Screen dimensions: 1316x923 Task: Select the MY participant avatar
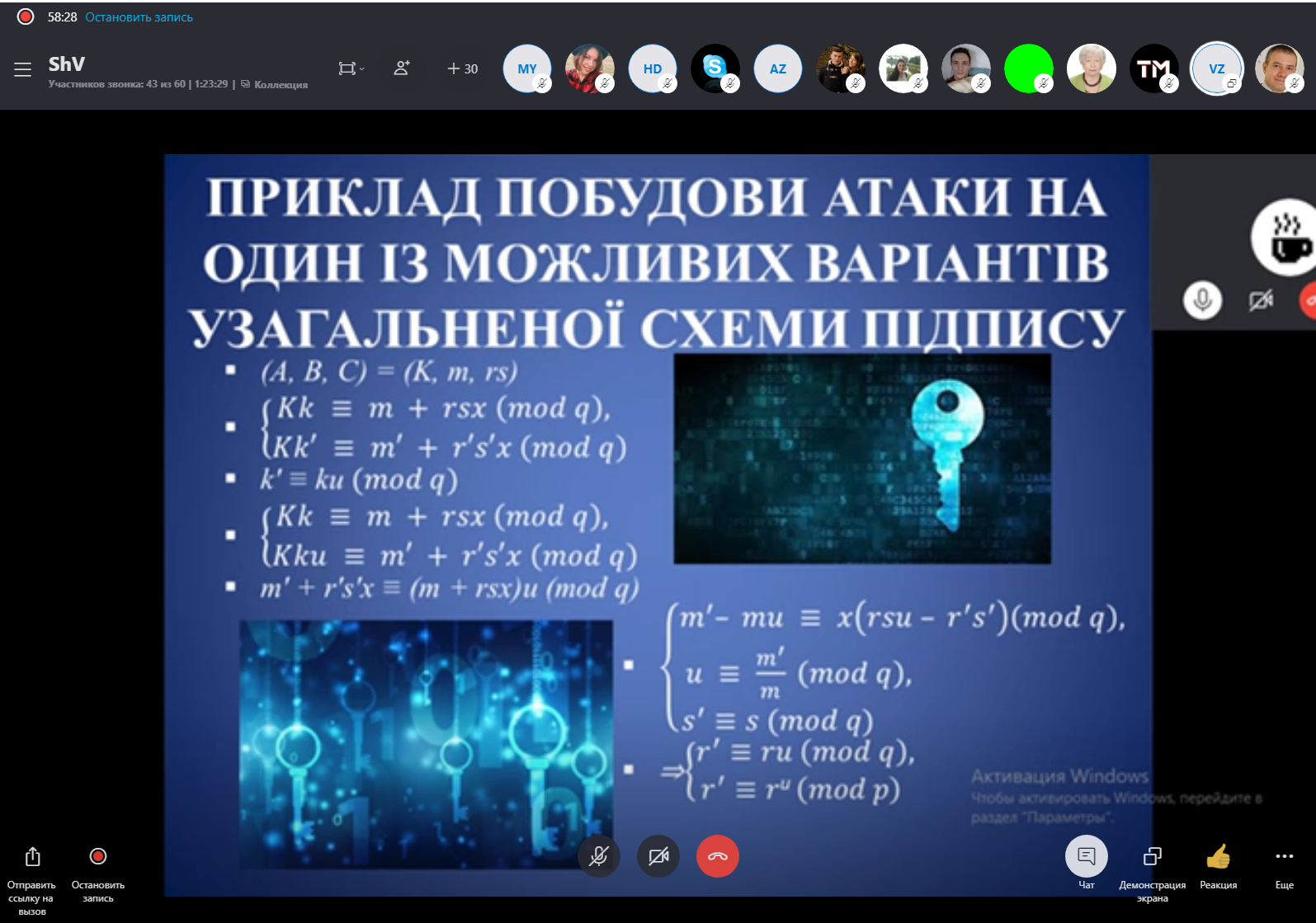[x=527, y=68]
